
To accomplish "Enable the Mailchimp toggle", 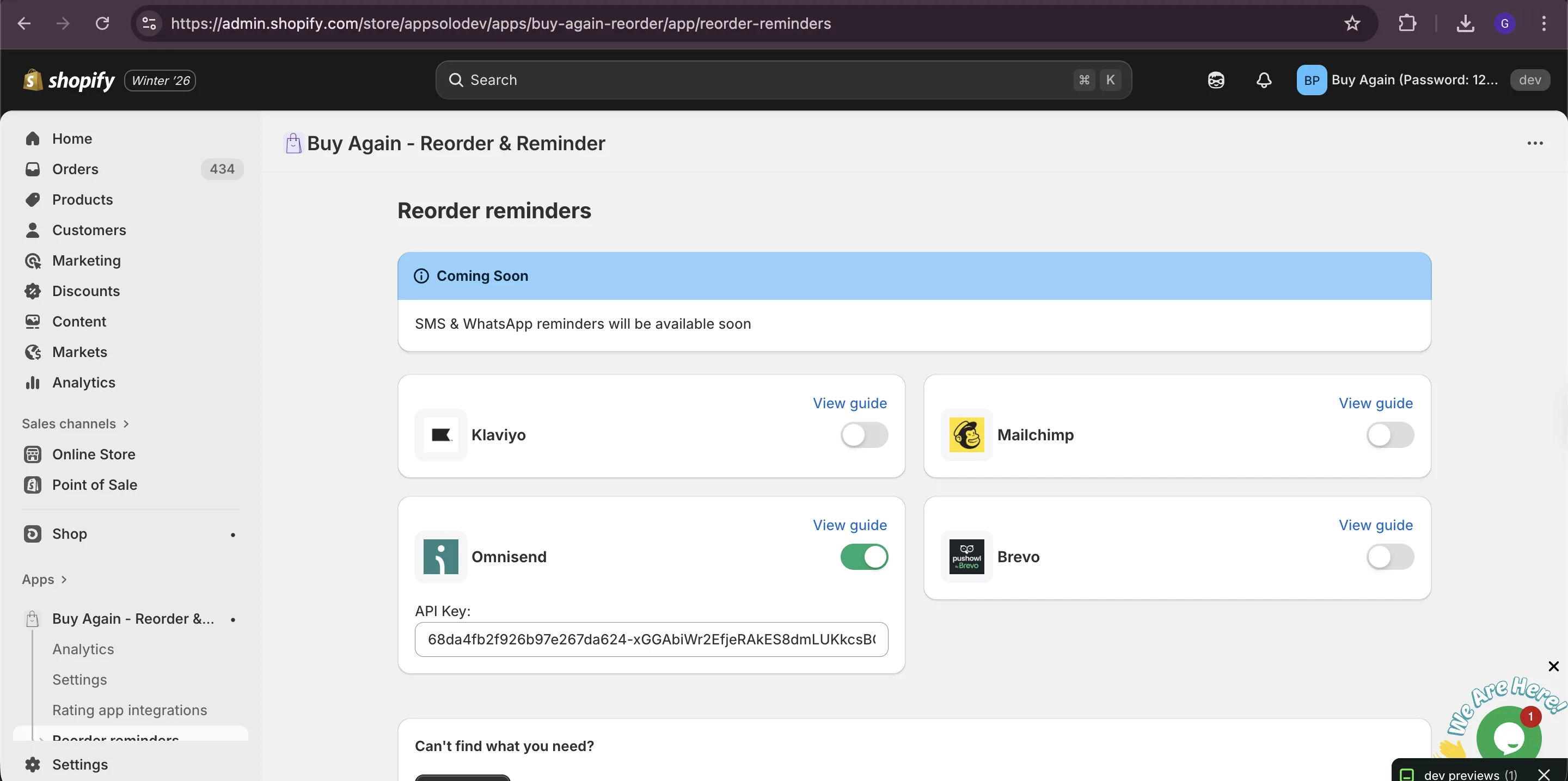I will tap(1391, 435).
